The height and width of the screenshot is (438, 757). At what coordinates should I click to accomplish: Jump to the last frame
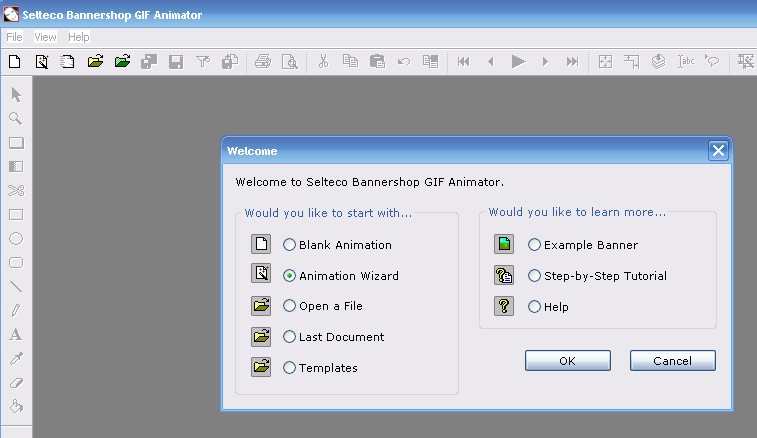(x=572, y=62)
